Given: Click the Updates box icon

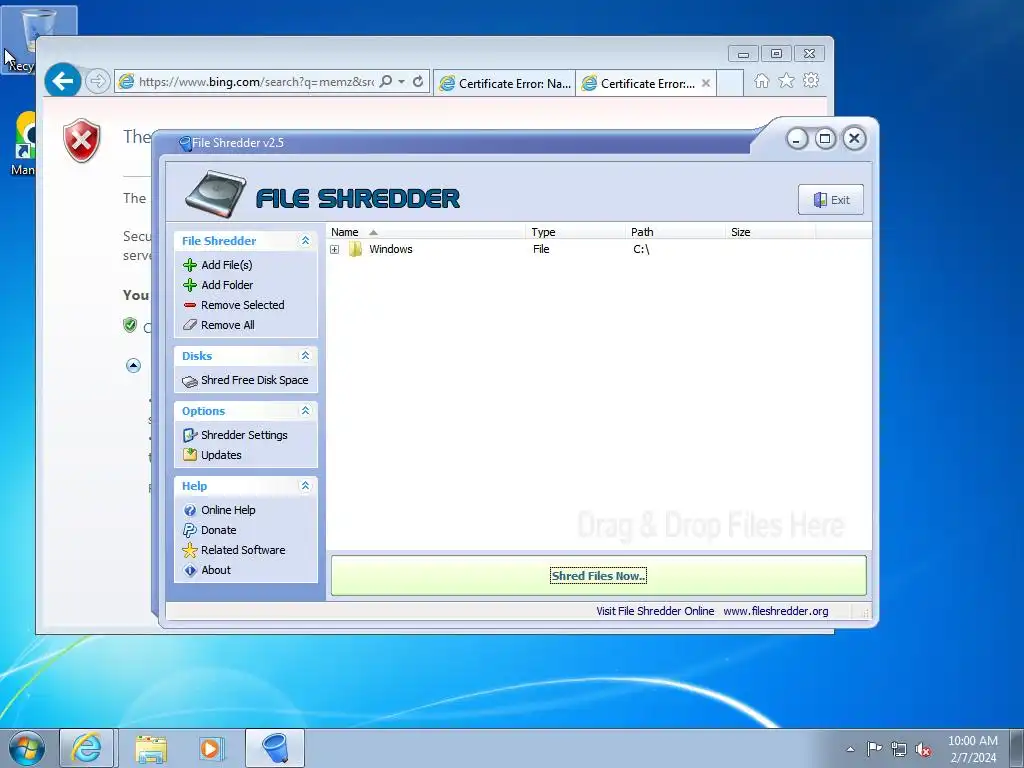Looking at the screenshot, I should [190, 455].
